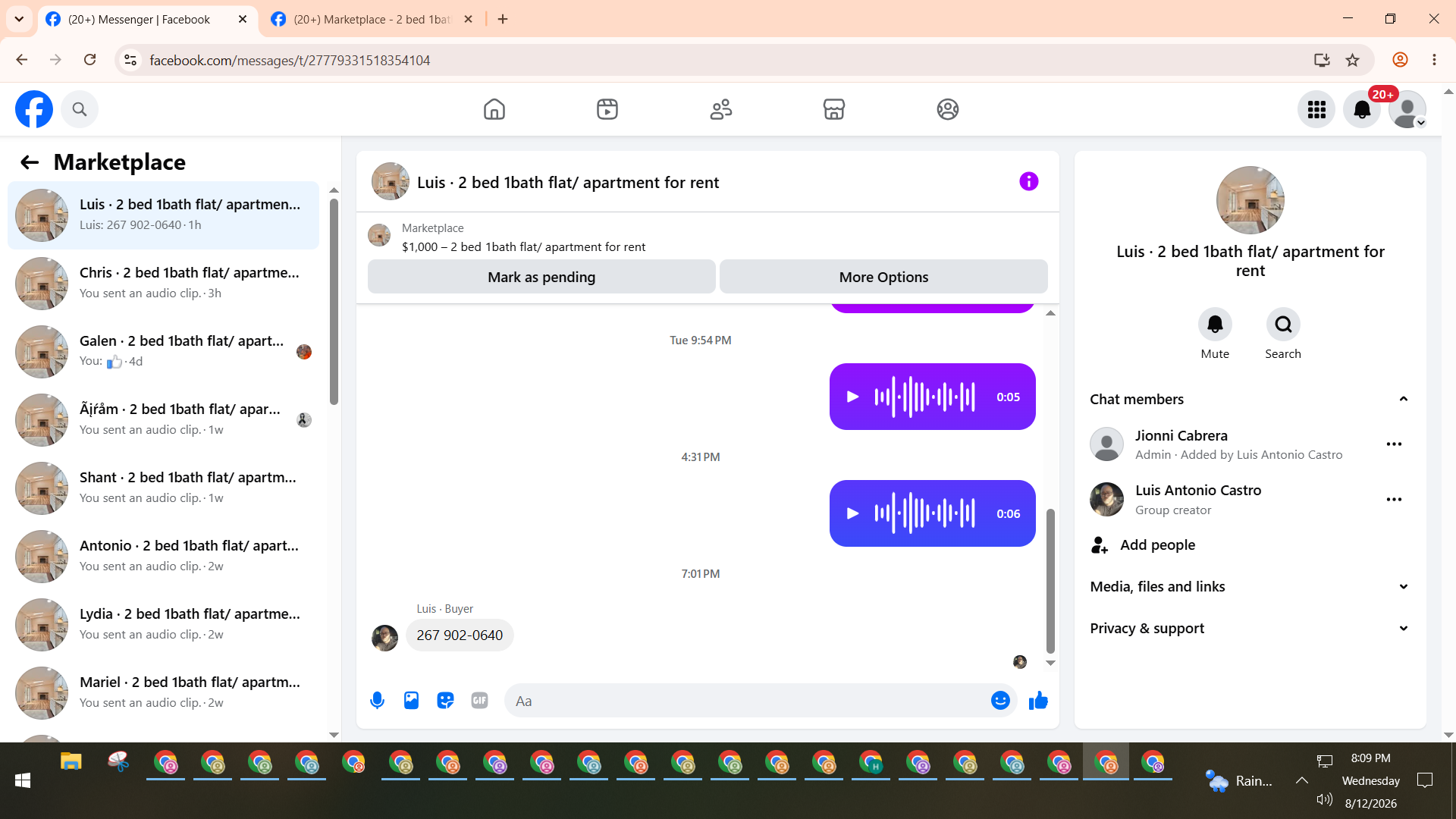Open the Windows notification center
This screenshot has width=1456, height=819.
click(1425, 780)
